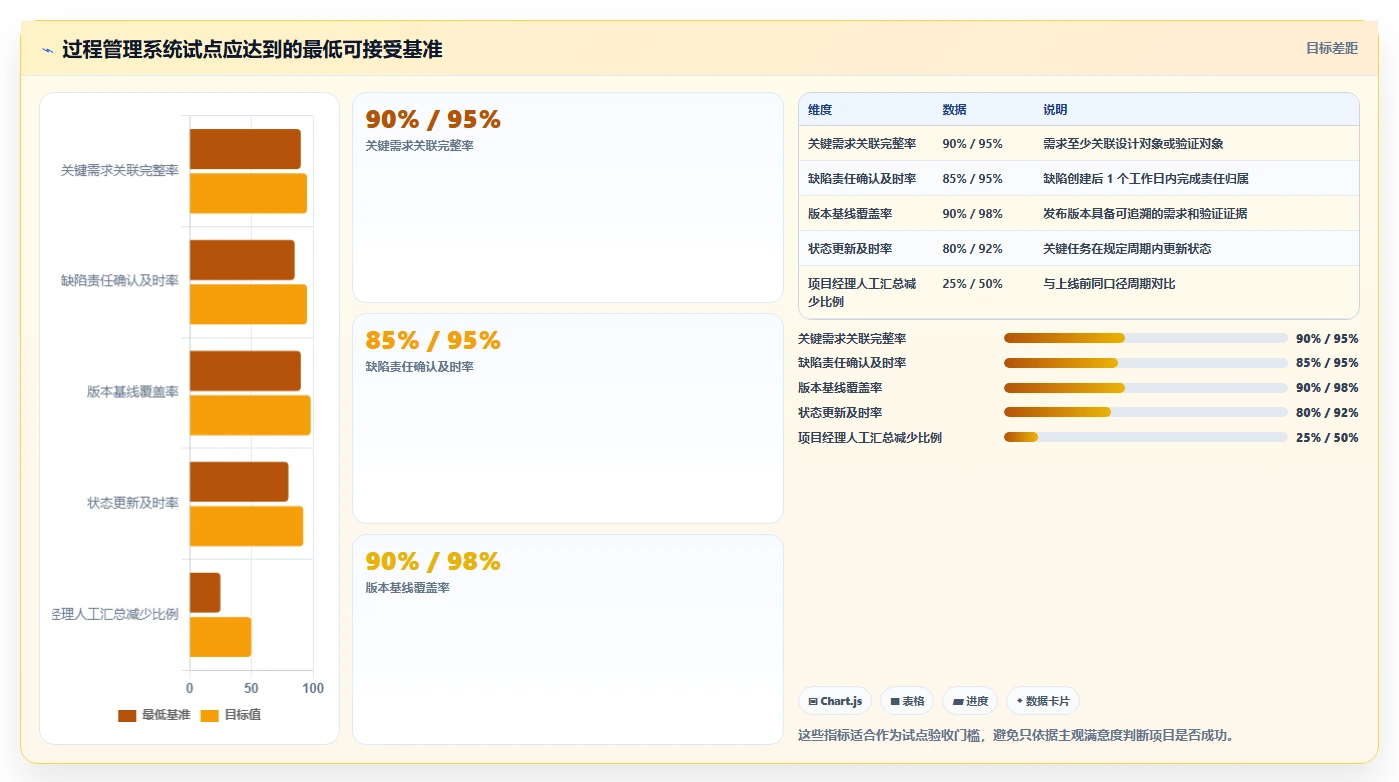
Task: Click the page title 过程管理系统试点应达到的最低可接受基准
Action: pyautogui.click(x=252, y=49)
